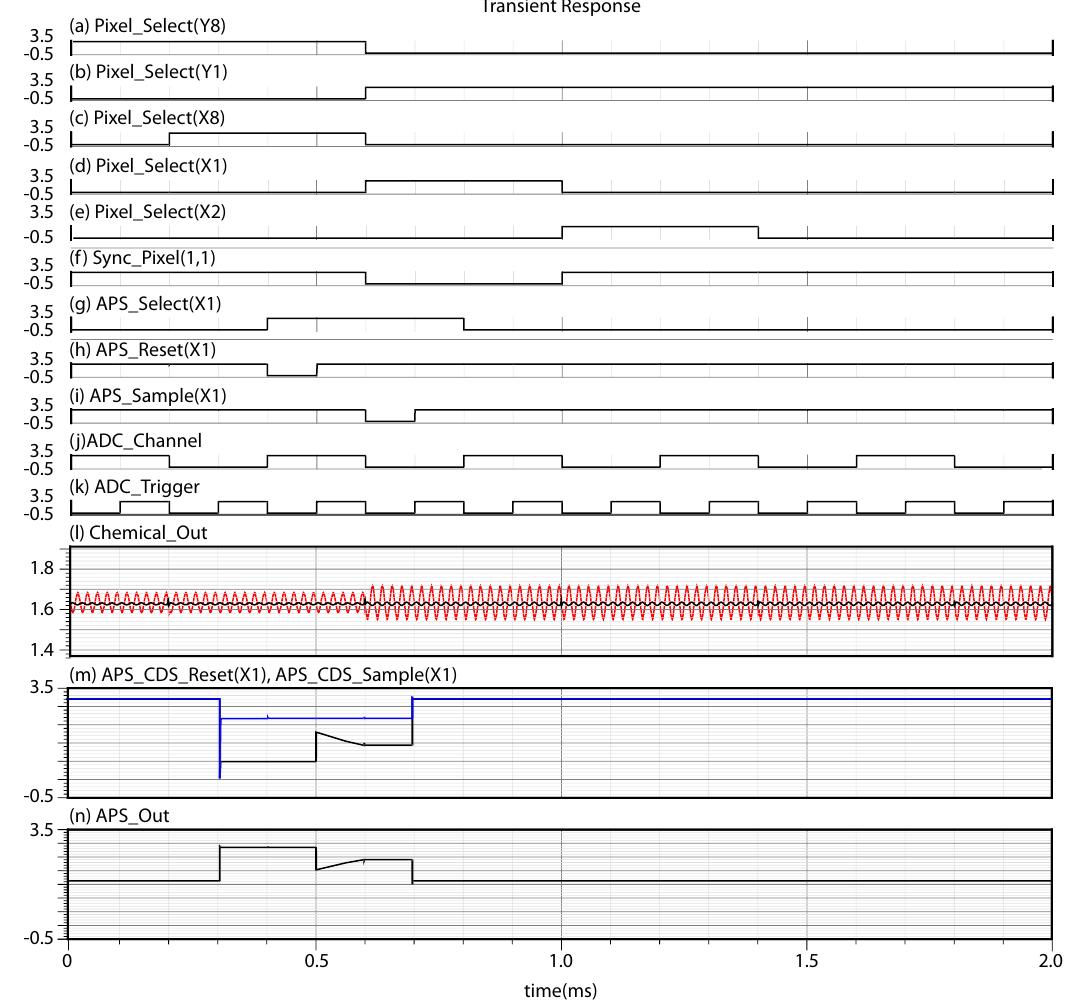Click the '(b) Pixel_Select(Y1)' trace label
This screenshot has width=1071, height=1003.
pos(148,72)
